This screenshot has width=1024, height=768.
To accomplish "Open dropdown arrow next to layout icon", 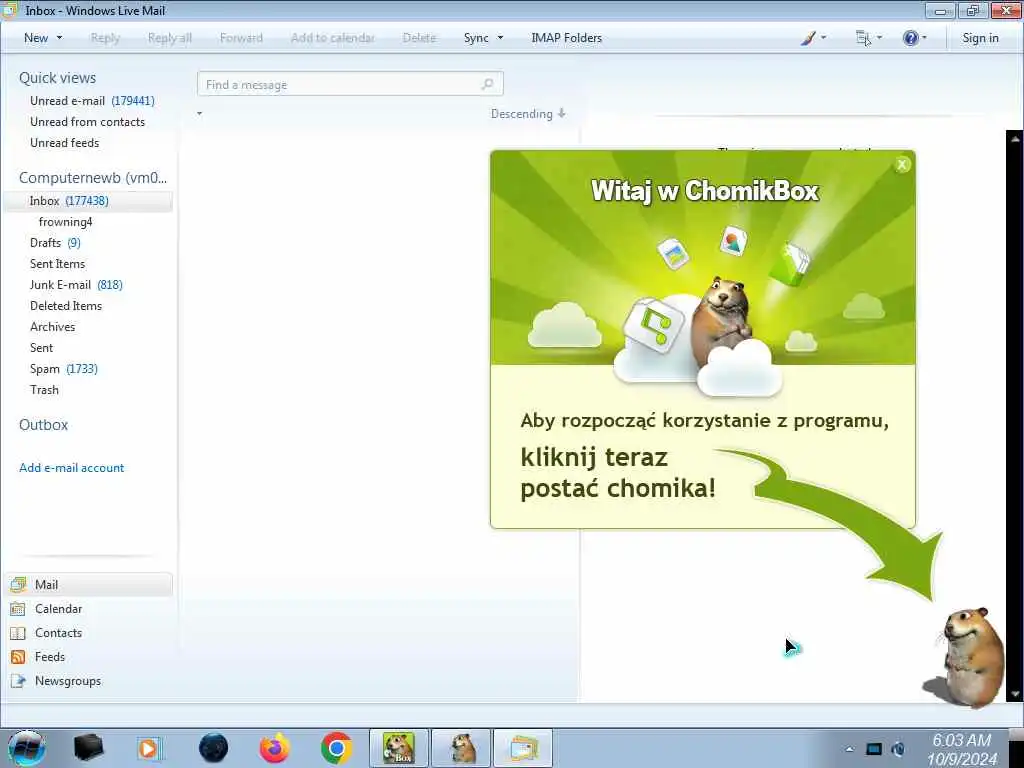I will [x=879, y=38].
